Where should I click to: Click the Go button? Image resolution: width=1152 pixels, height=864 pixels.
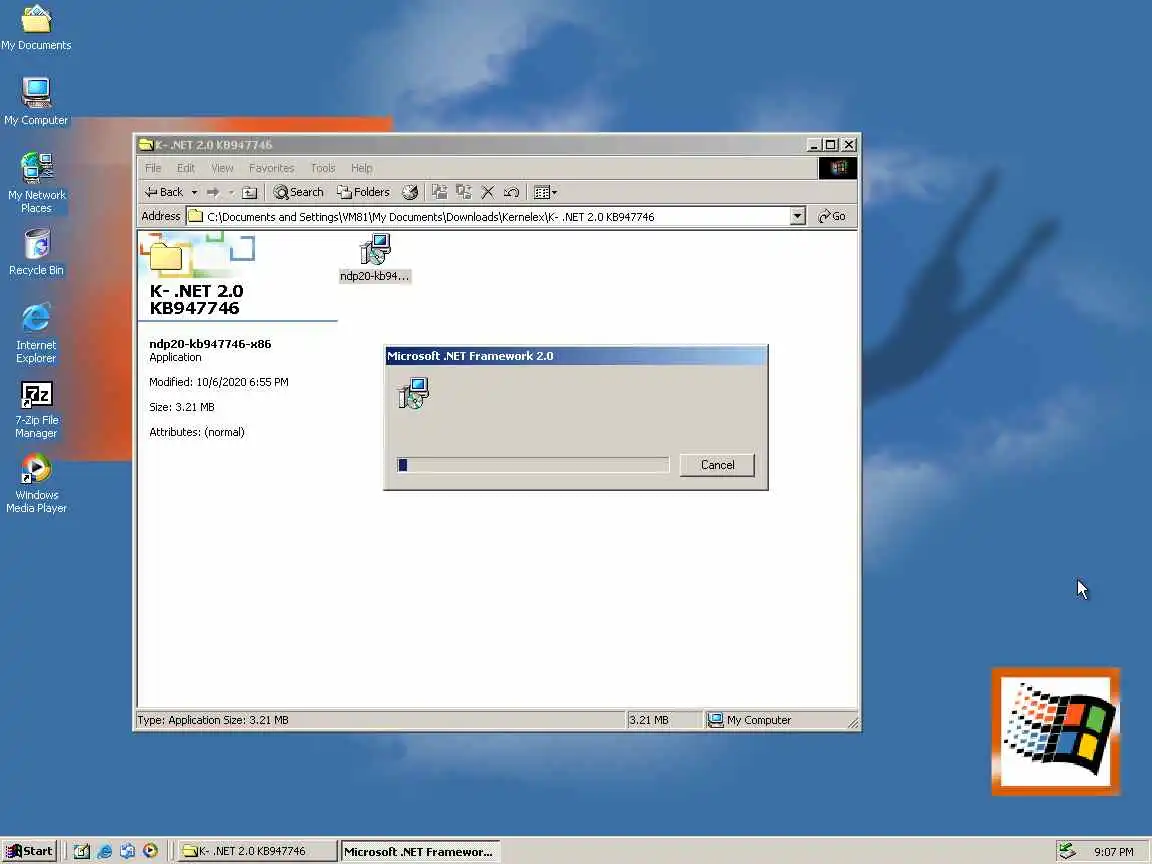pyautogui.click(x=832, y=217)
